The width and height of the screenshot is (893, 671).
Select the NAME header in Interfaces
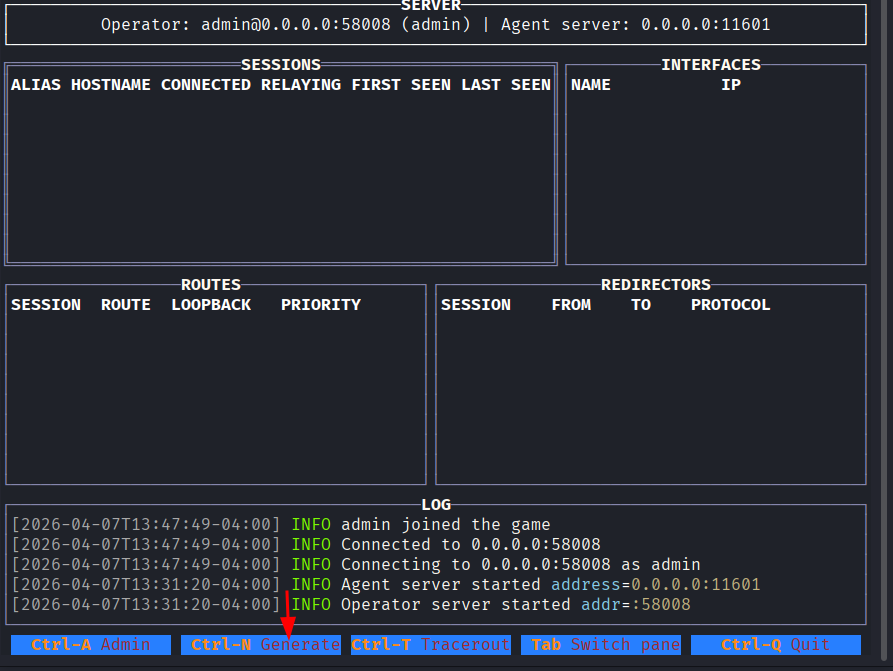pos(591,85)
